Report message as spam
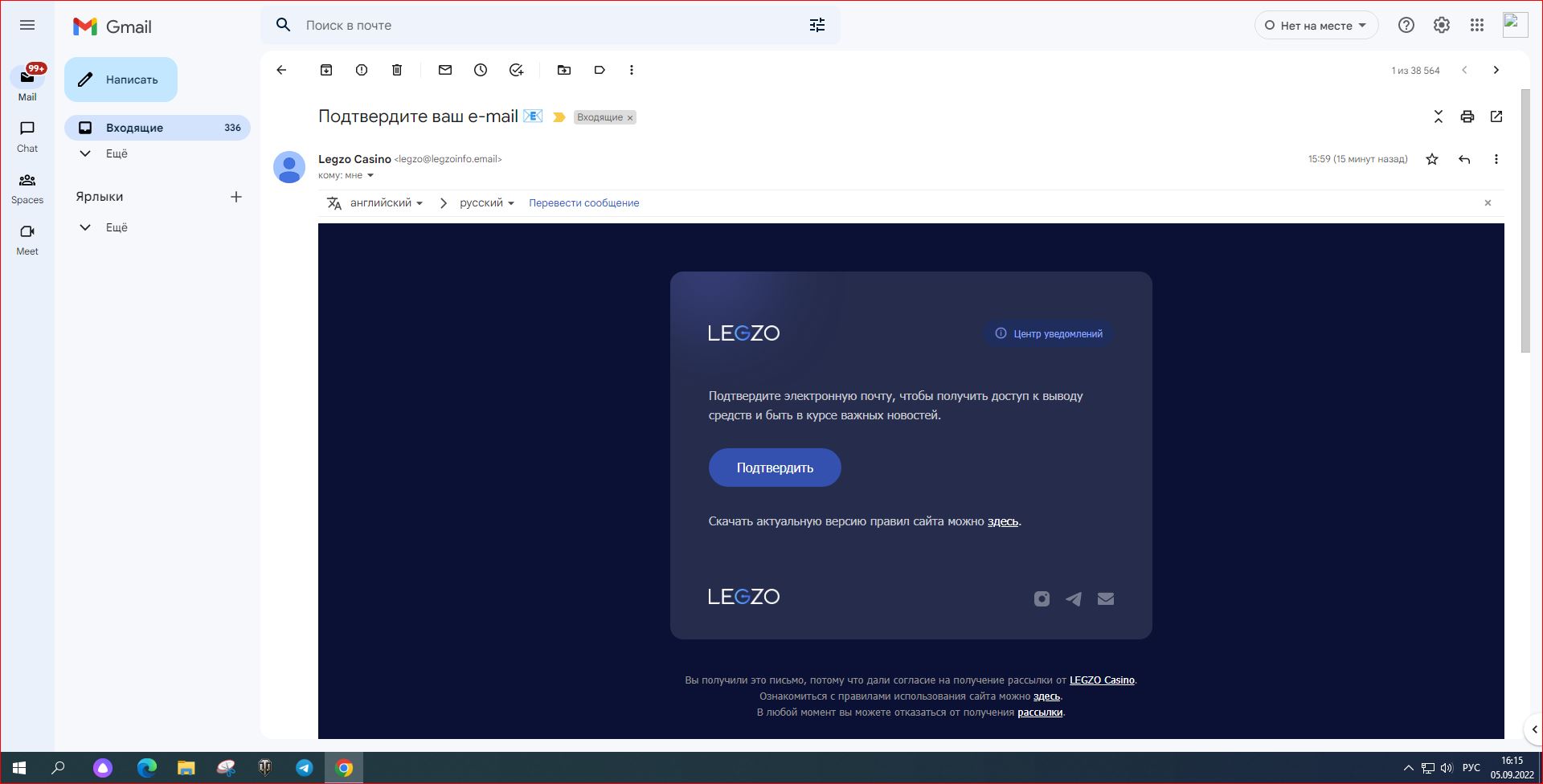Screen dimensions: 1543x784 point(362,70)
